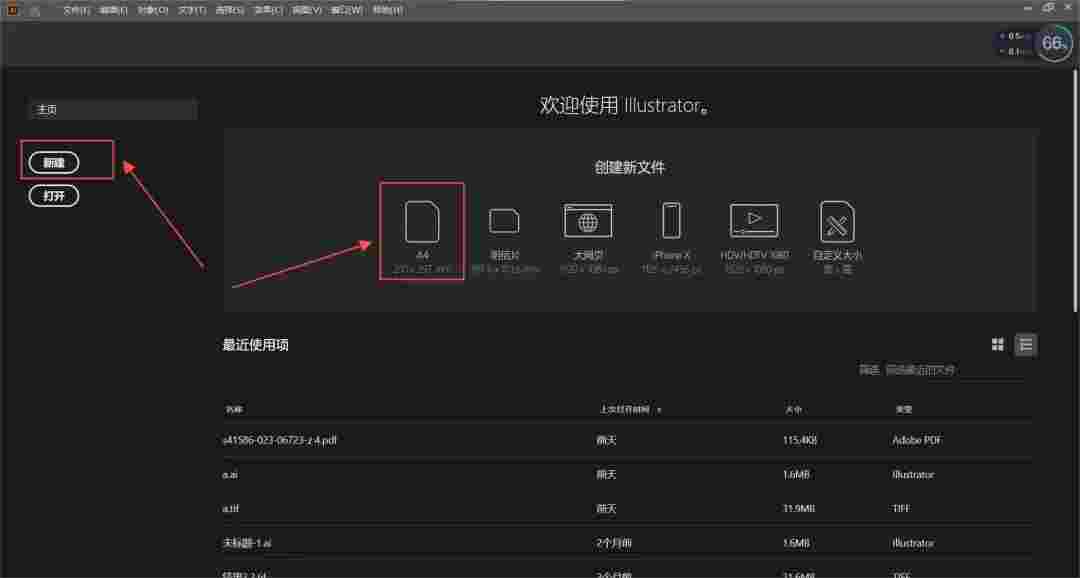Choose the A4 document preset icon
This screenshot has width=1080, height=578.
point(422,222)
